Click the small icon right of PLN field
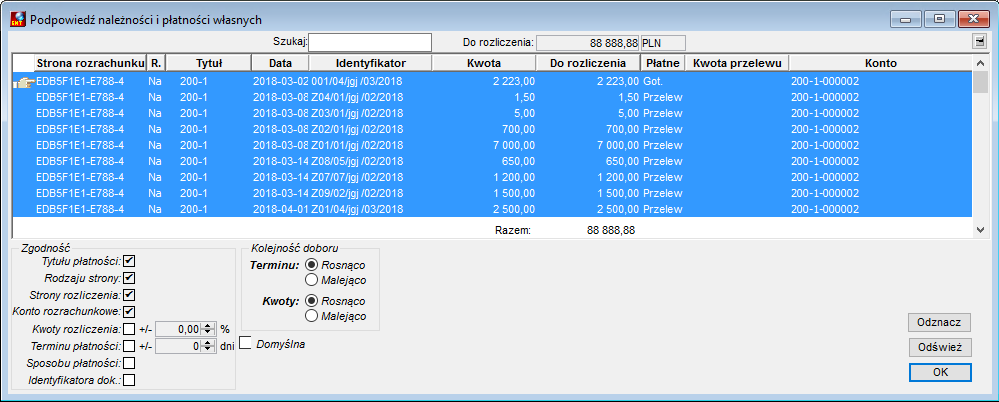The width and height of the screenshot is (999, 402). [x=979, y=41]
